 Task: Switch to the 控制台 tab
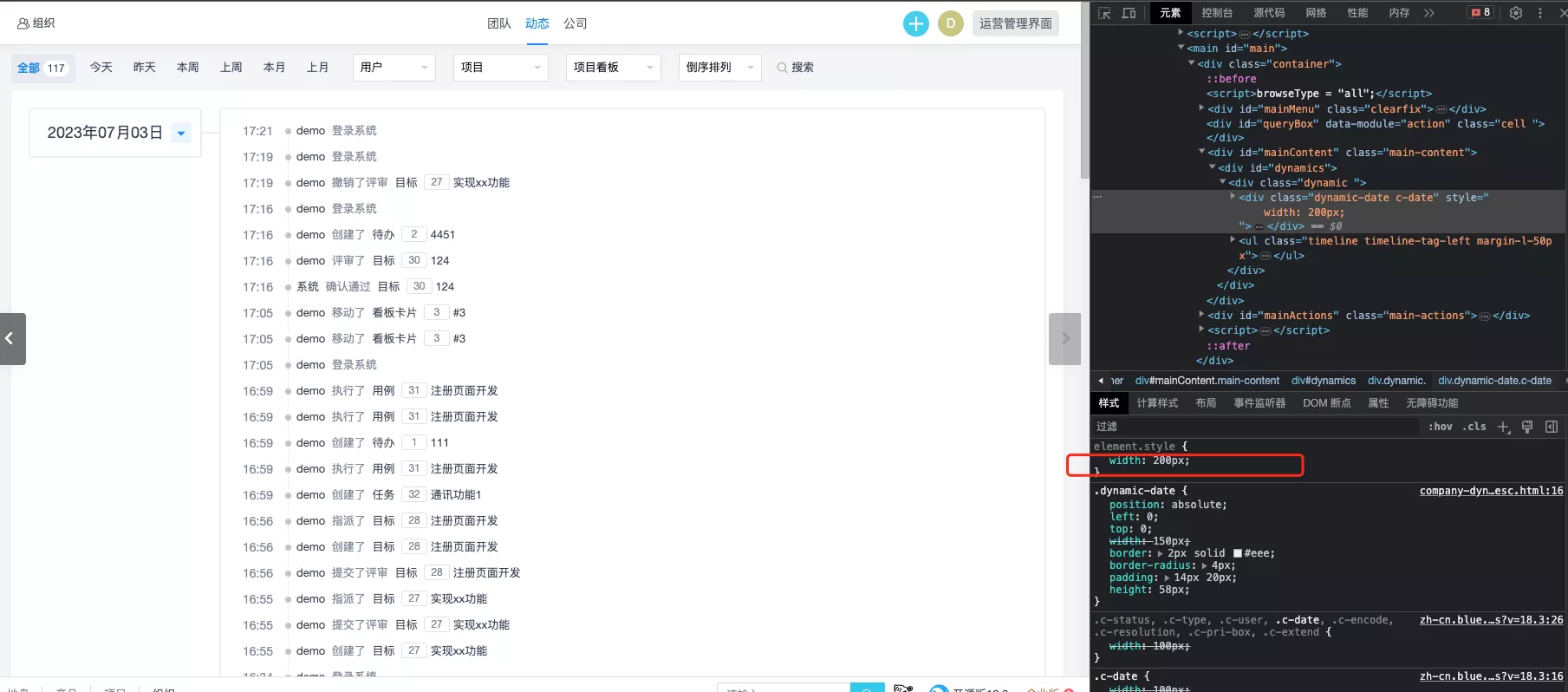[x=1217, y=13]
